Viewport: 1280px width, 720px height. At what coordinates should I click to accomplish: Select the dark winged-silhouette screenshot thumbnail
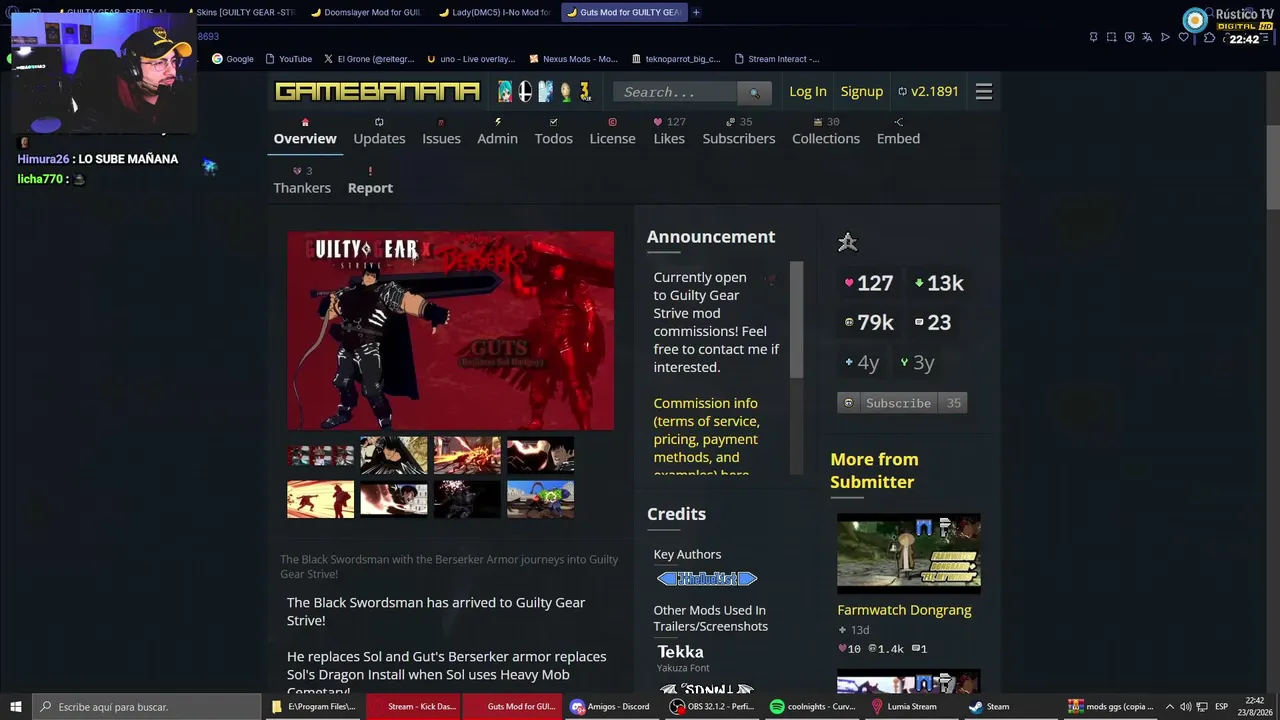(x=394, y=456)
